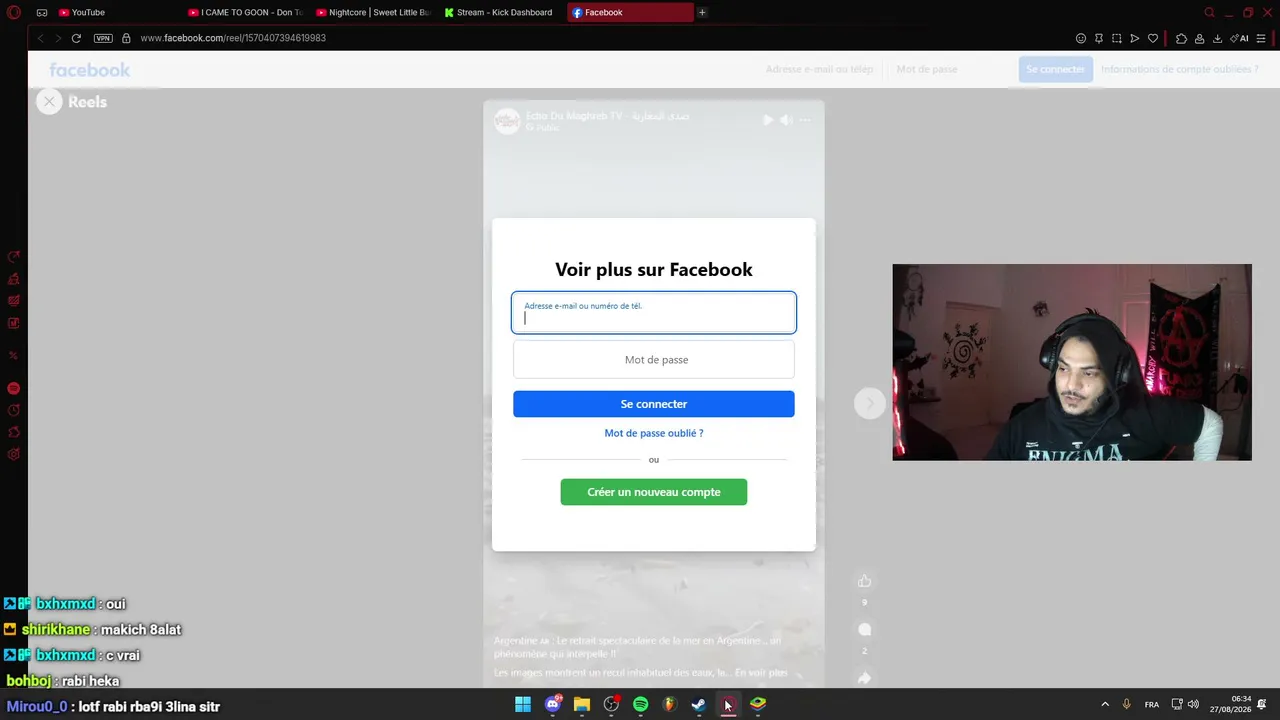
Task: Click the facebook.com URL address field
Action: [x=233, y=38]
